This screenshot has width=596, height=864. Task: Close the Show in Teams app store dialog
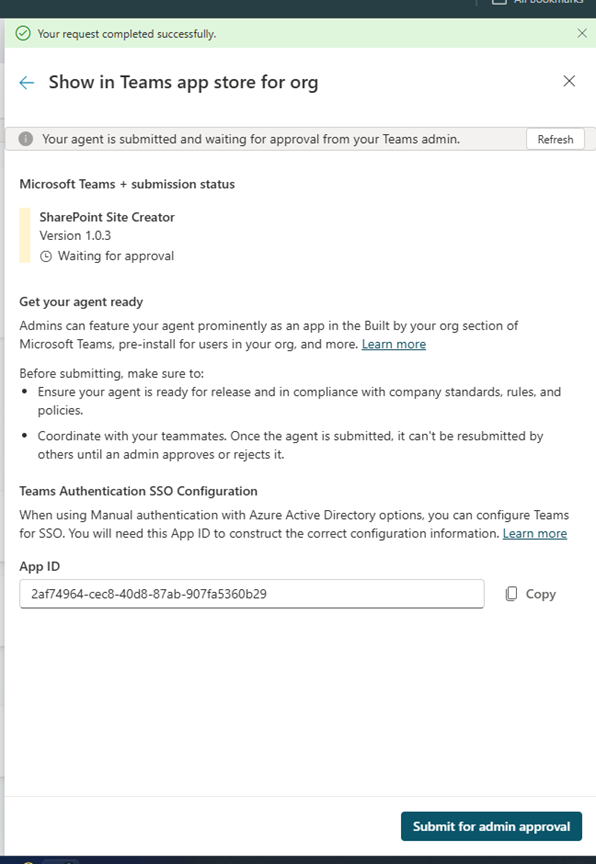[569, 80]
